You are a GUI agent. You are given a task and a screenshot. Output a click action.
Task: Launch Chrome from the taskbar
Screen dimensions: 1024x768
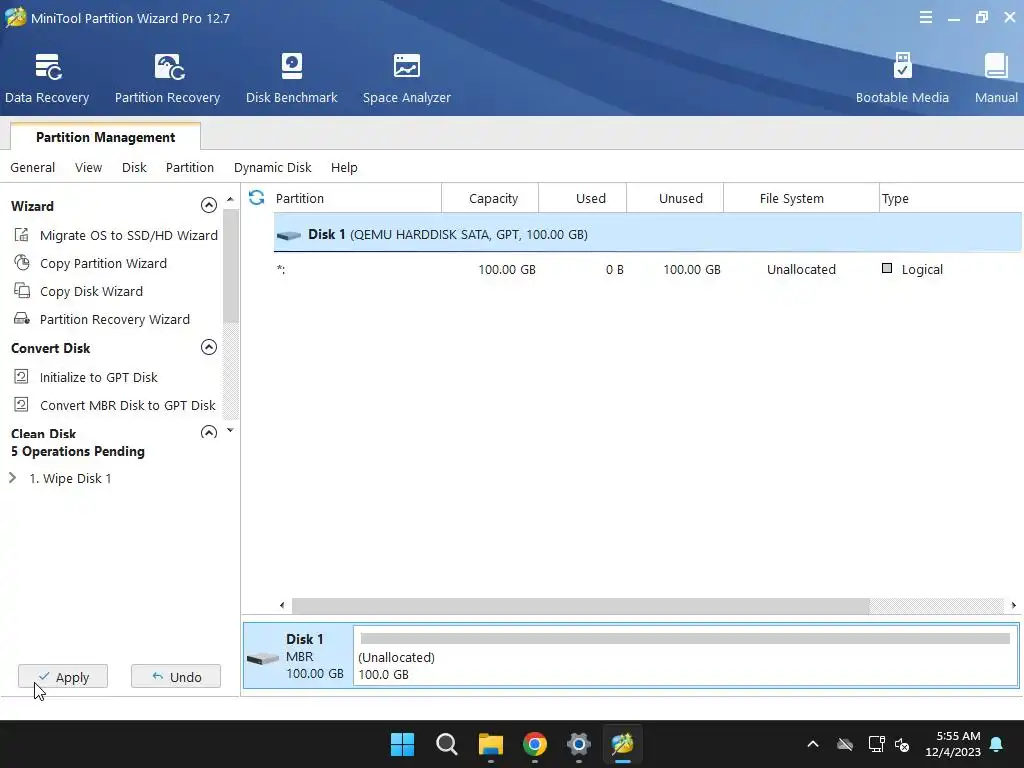(x=535, y=744)
